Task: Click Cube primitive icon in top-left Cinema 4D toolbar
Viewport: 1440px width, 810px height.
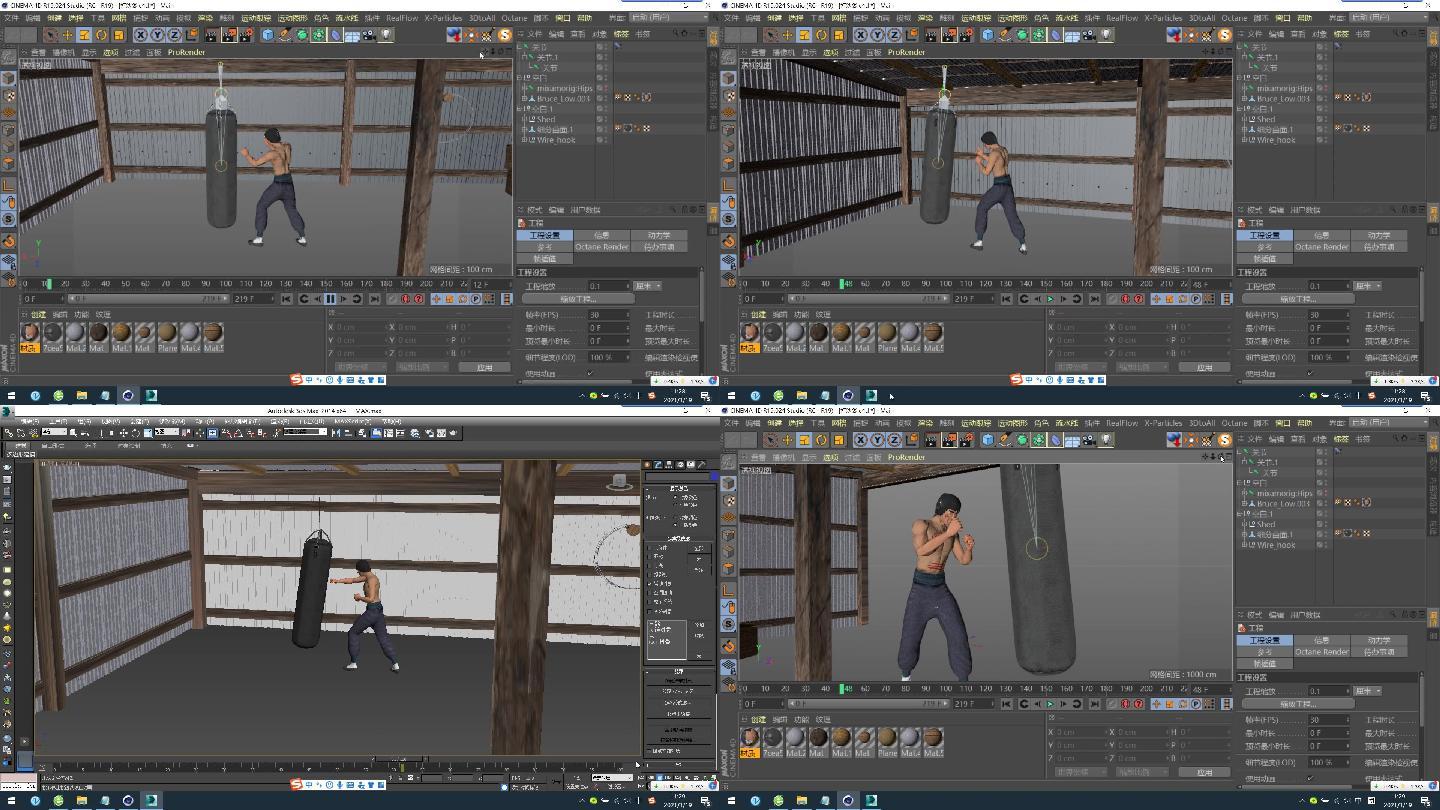Action: pos(267,35)
